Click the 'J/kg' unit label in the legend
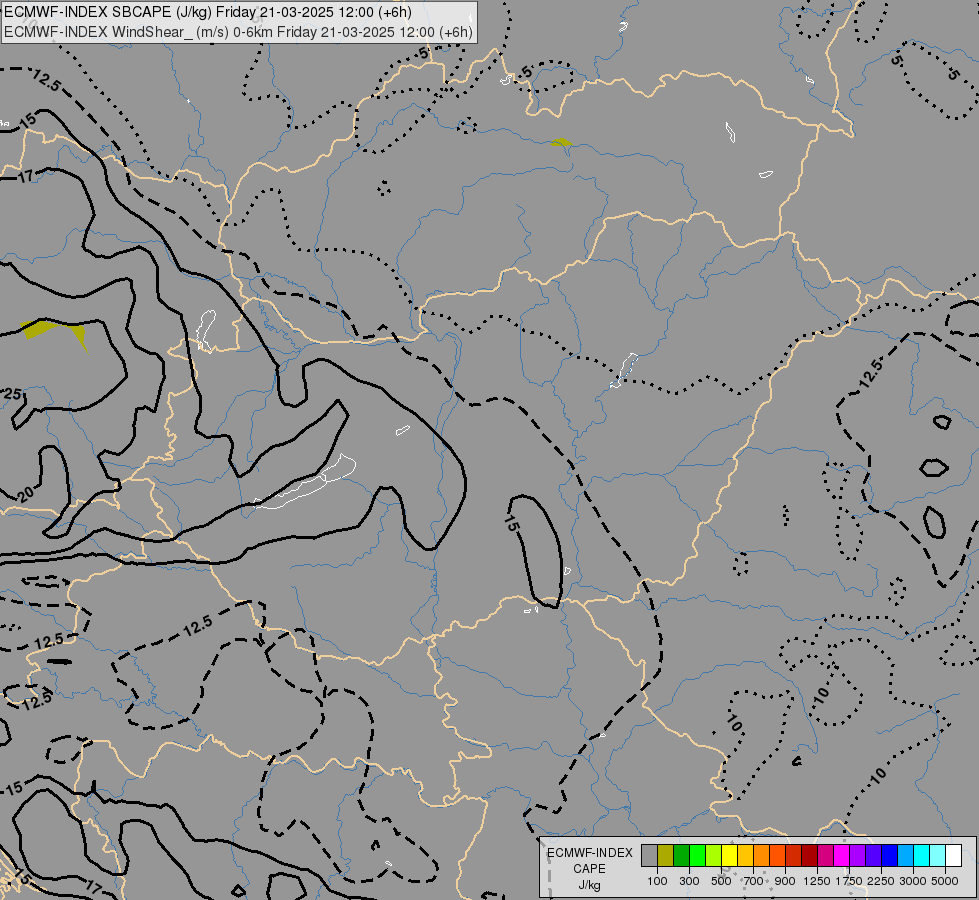This screenshot has height=900, width=979. [x=589, y=885]
